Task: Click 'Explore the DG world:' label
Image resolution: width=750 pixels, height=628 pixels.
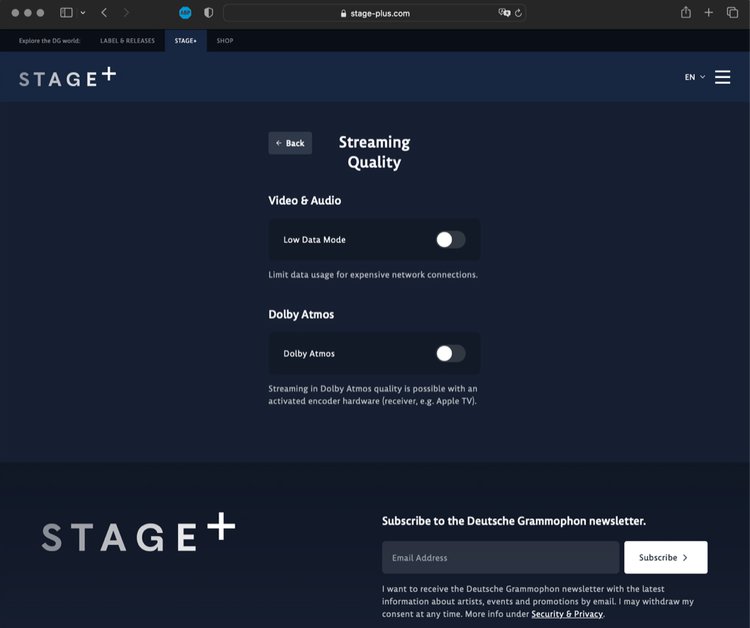Action: click(49, 41)
